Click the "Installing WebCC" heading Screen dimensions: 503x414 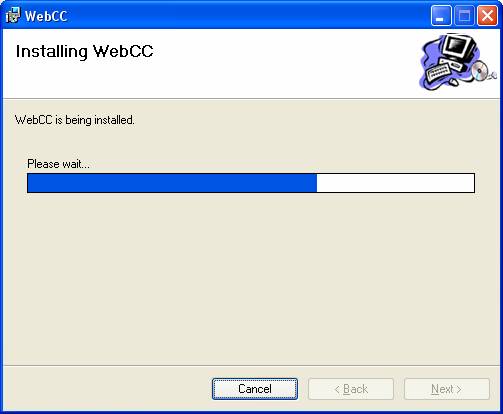84,52
